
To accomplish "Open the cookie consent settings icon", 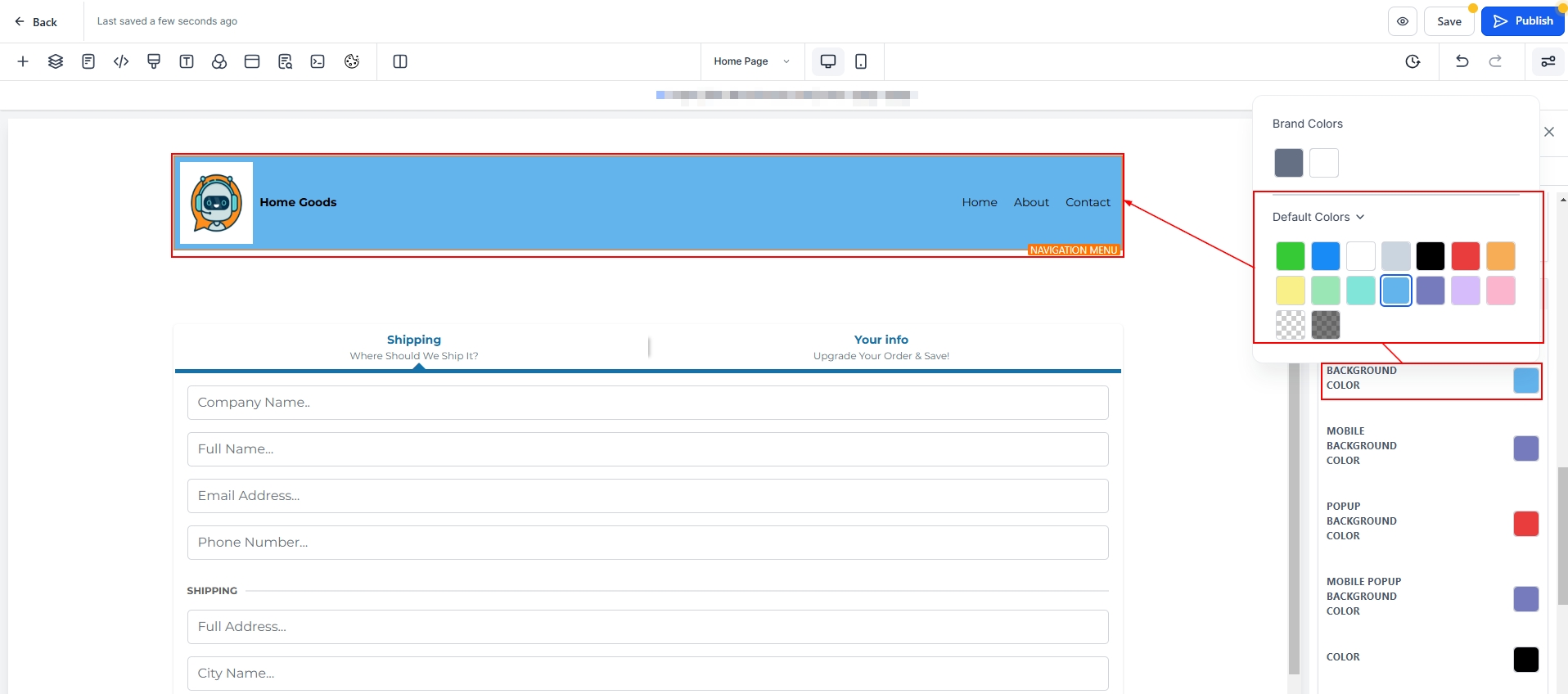I will click(x=352, y=61).
